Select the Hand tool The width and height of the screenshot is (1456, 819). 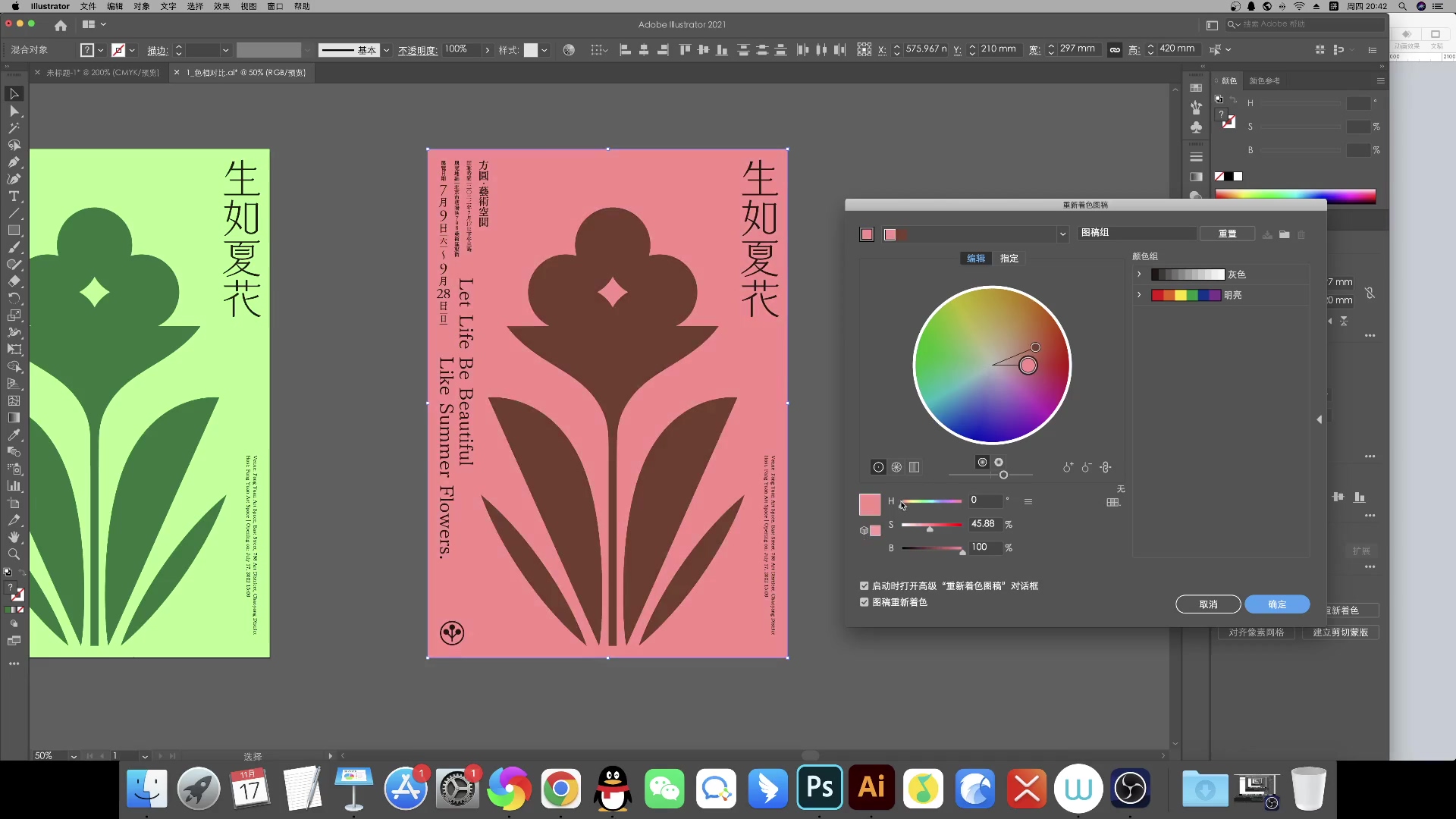coord(14,537)
